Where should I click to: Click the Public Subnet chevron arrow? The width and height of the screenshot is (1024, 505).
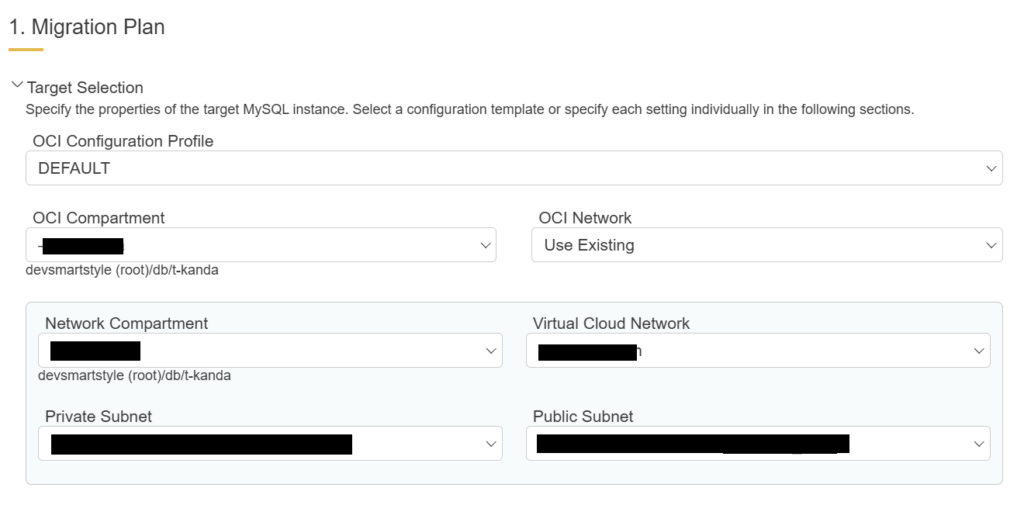pos(979,444)
